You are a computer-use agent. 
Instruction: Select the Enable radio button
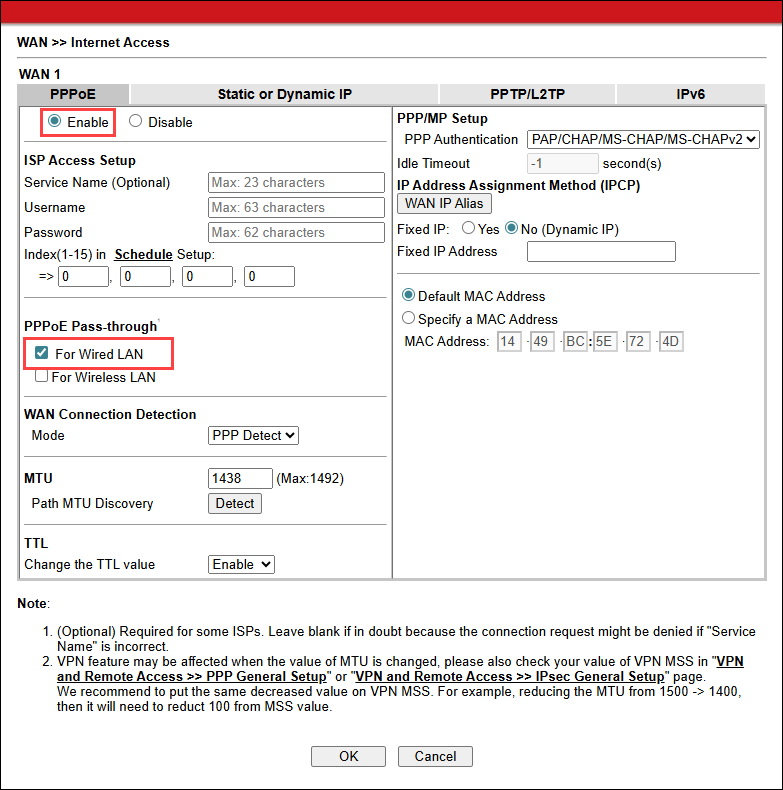point(55,122)
